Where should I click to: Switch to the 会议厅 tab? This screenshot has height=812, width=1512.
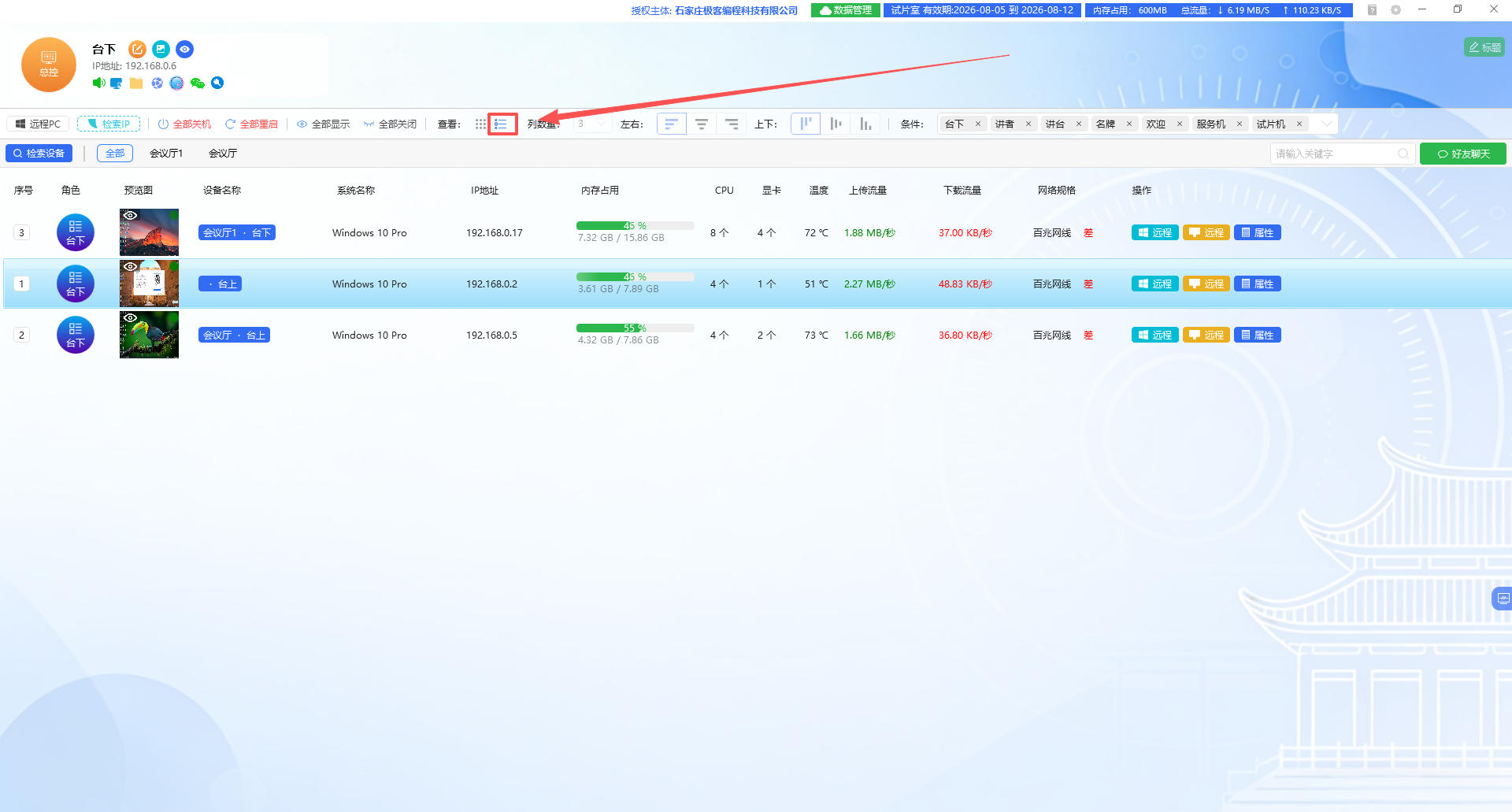[x=223, y=154]
